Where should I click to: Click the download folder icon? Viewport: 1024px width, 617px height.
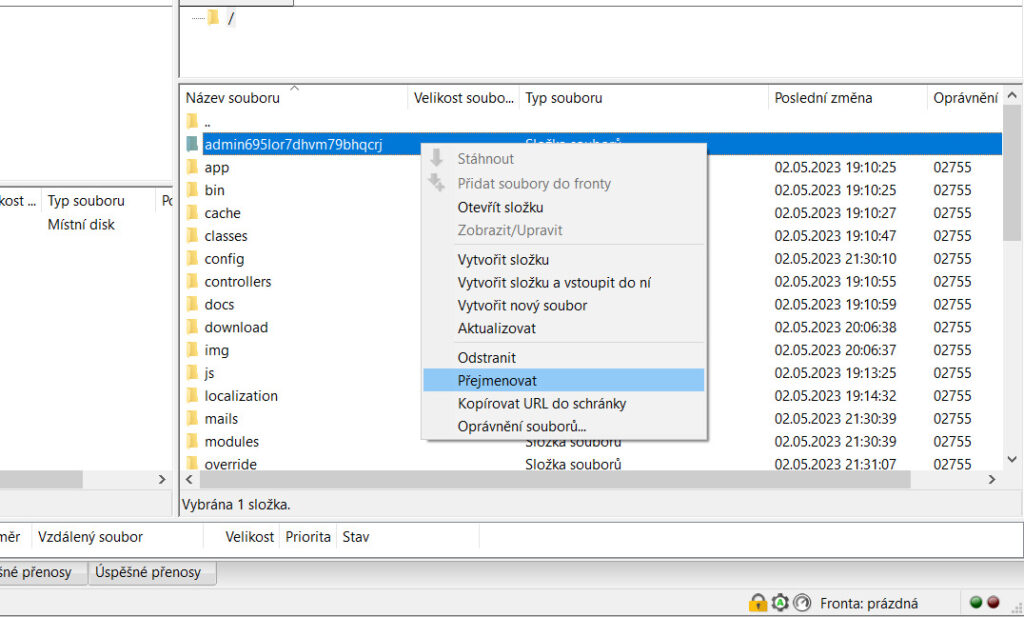tap(192, 326)
